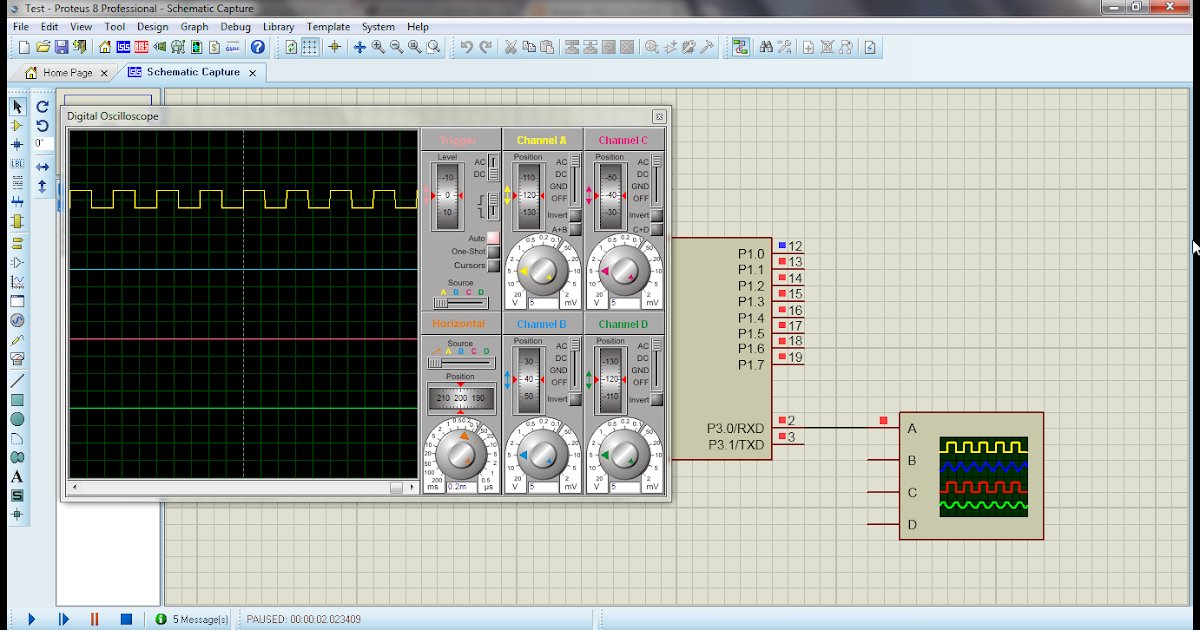1200x630 pixels.
Task: Save the design with the disk icon
Action: (61, 47)
